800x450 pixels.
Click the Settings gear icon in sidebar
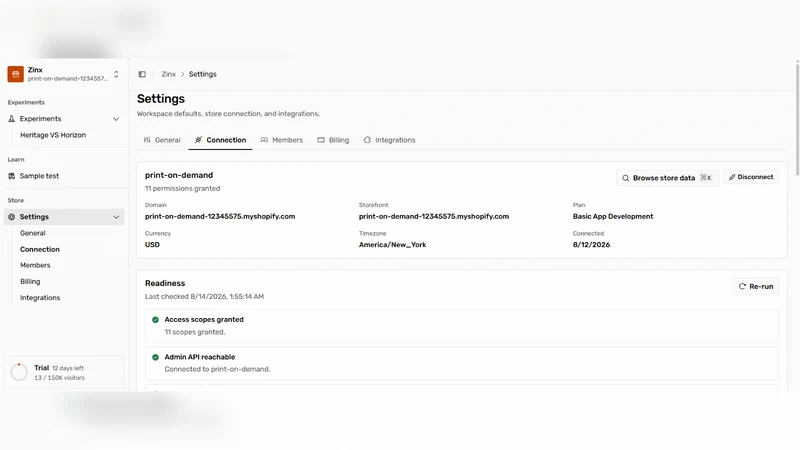(x=12, y=217)
